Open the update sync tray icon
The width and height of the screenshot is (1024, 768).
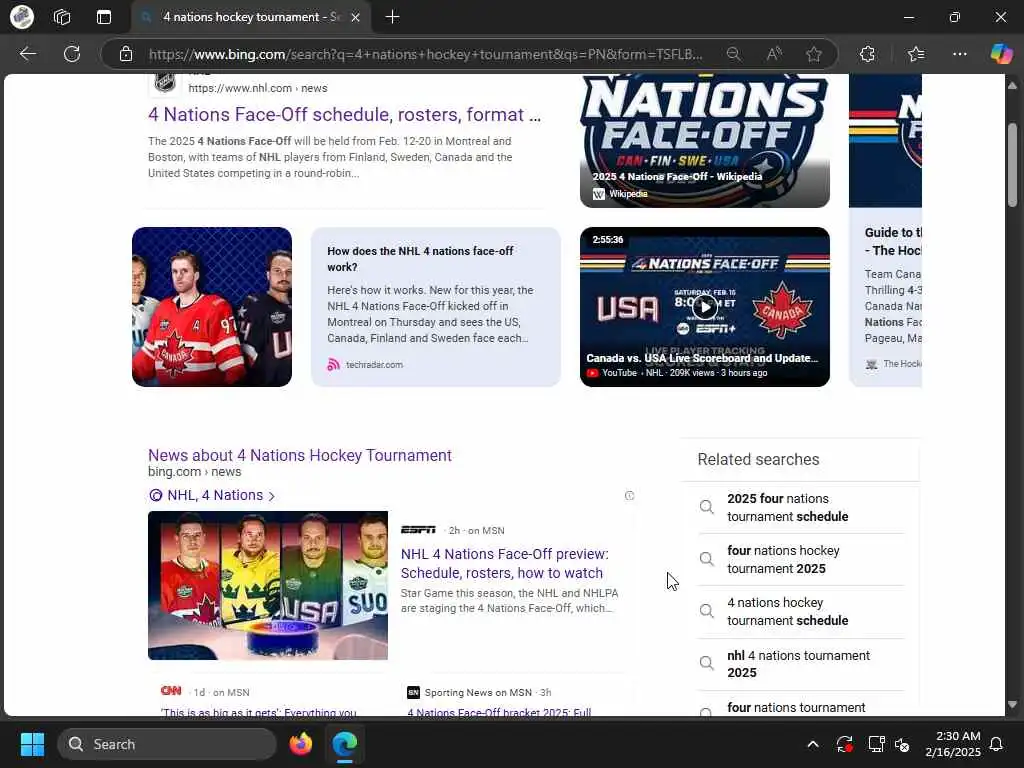(844, 744)
